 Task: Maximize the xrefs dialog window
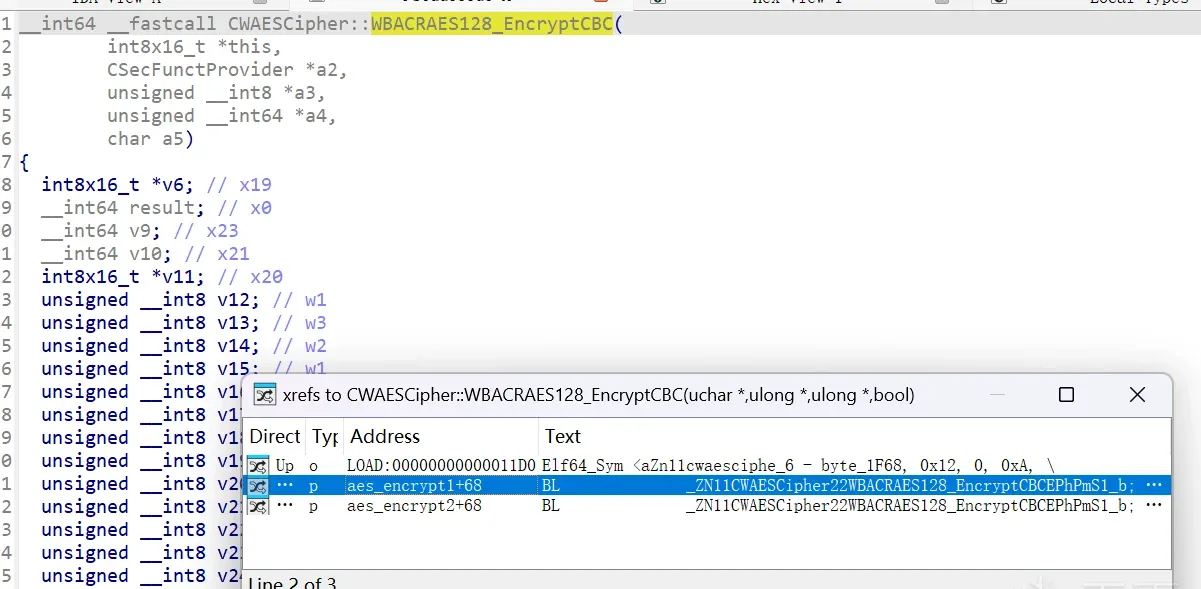pyautogui.click(x=1066, y=395)
